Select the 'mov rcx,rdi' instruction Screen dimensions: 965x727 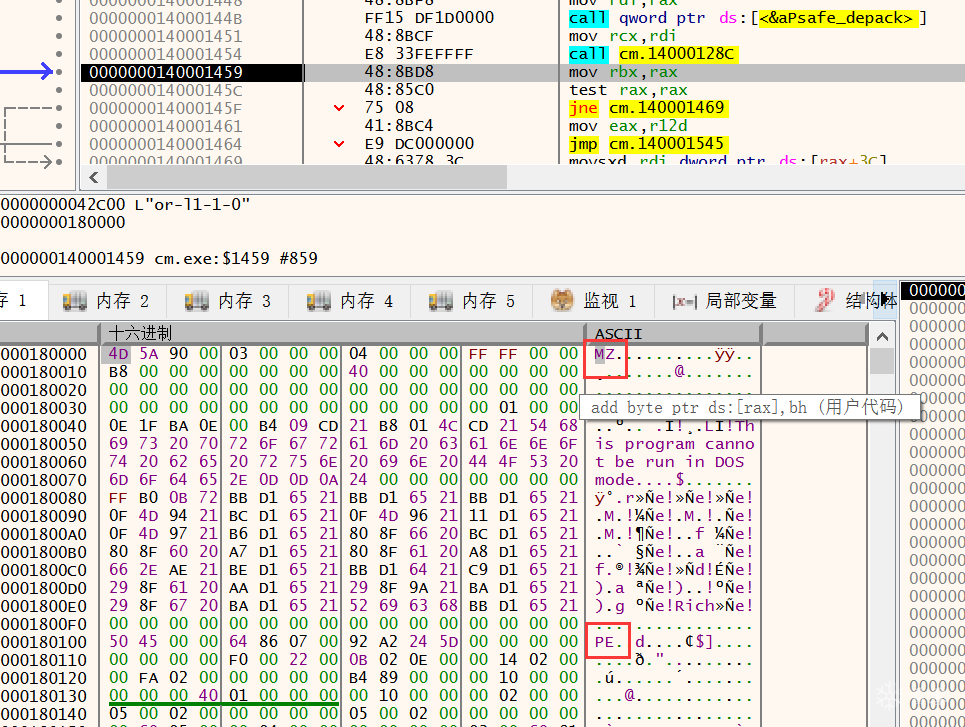click(623, 36)
